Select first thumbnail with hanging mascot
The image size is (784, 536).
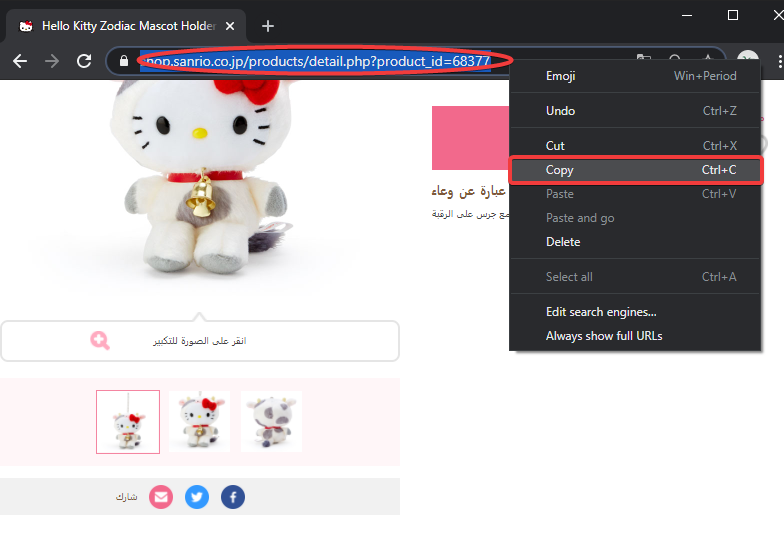(x=128, y=422)
